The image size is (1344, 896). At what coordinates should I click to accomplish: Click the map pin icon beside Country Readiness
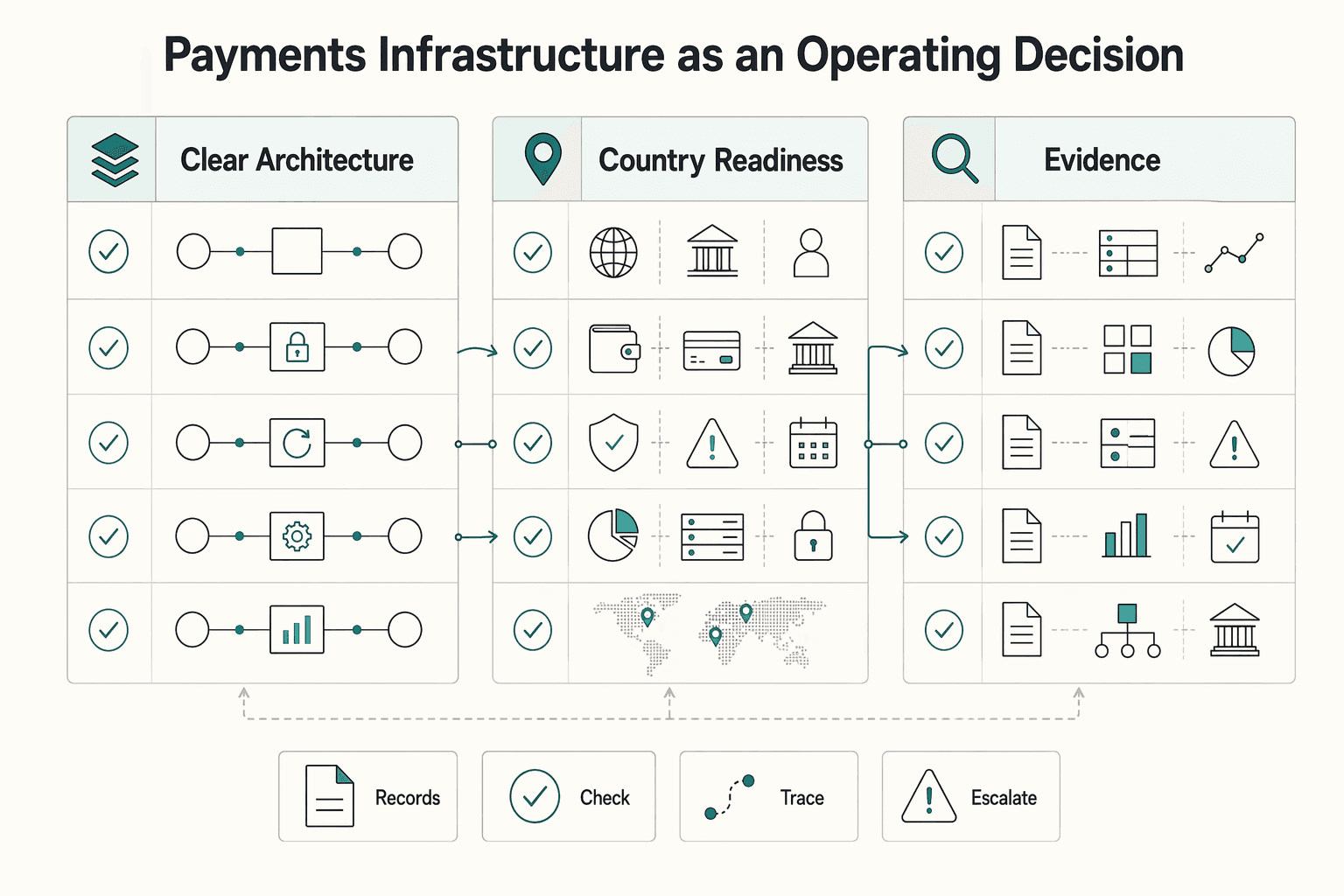tap(542, 158)
